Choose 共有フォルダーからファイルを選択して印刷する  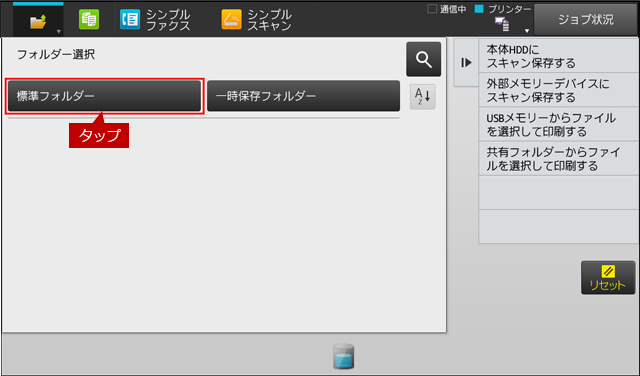click(x=558, y=159)
